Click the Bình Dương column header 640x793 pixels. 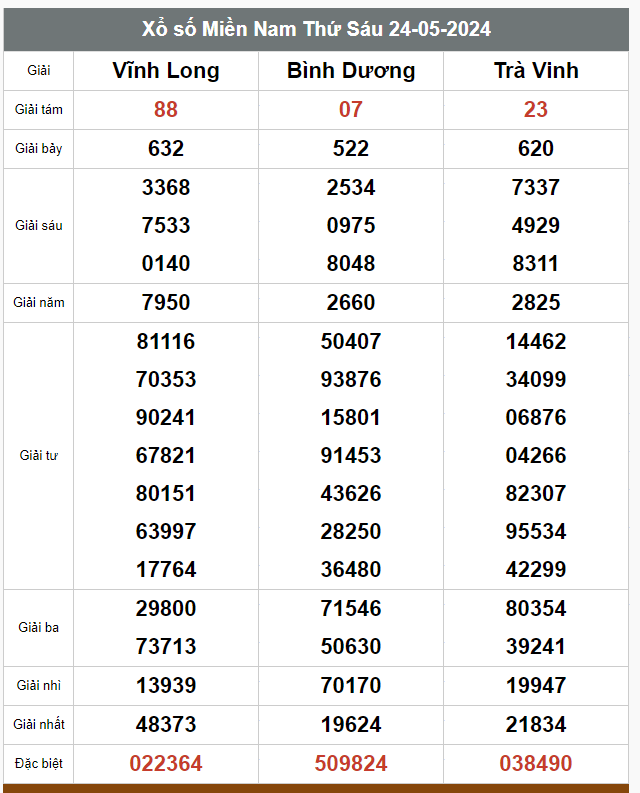(351, 70)
